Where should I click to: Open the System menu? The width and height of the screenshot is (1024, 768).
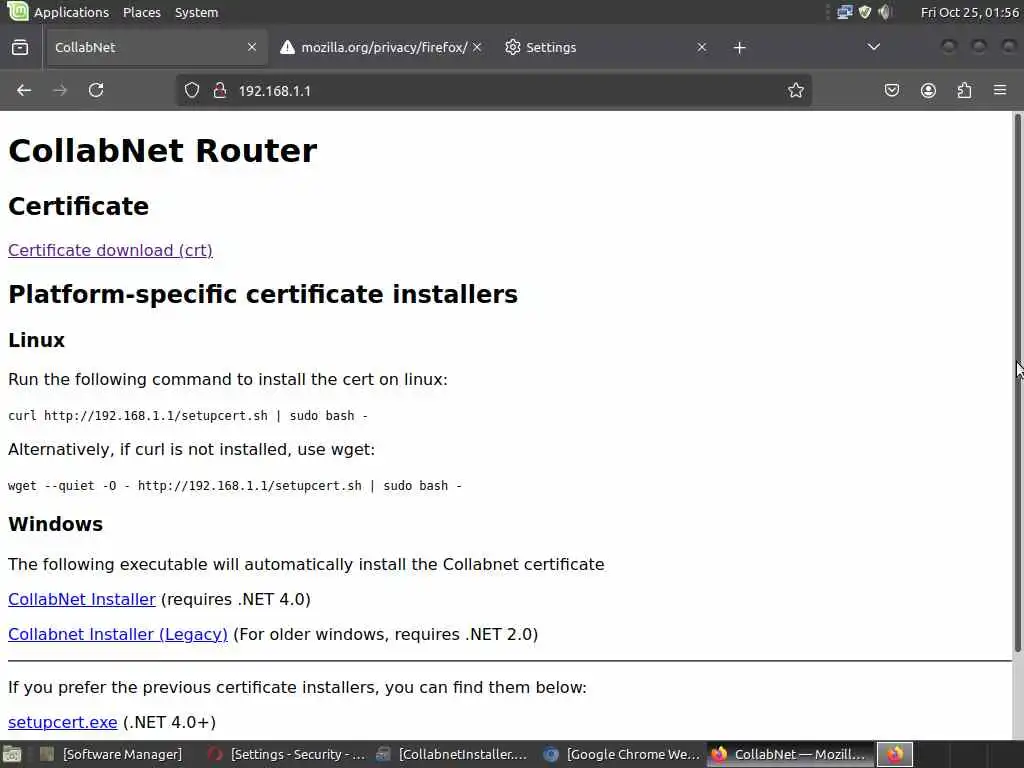pyautogui.click(x=196, y=12)
